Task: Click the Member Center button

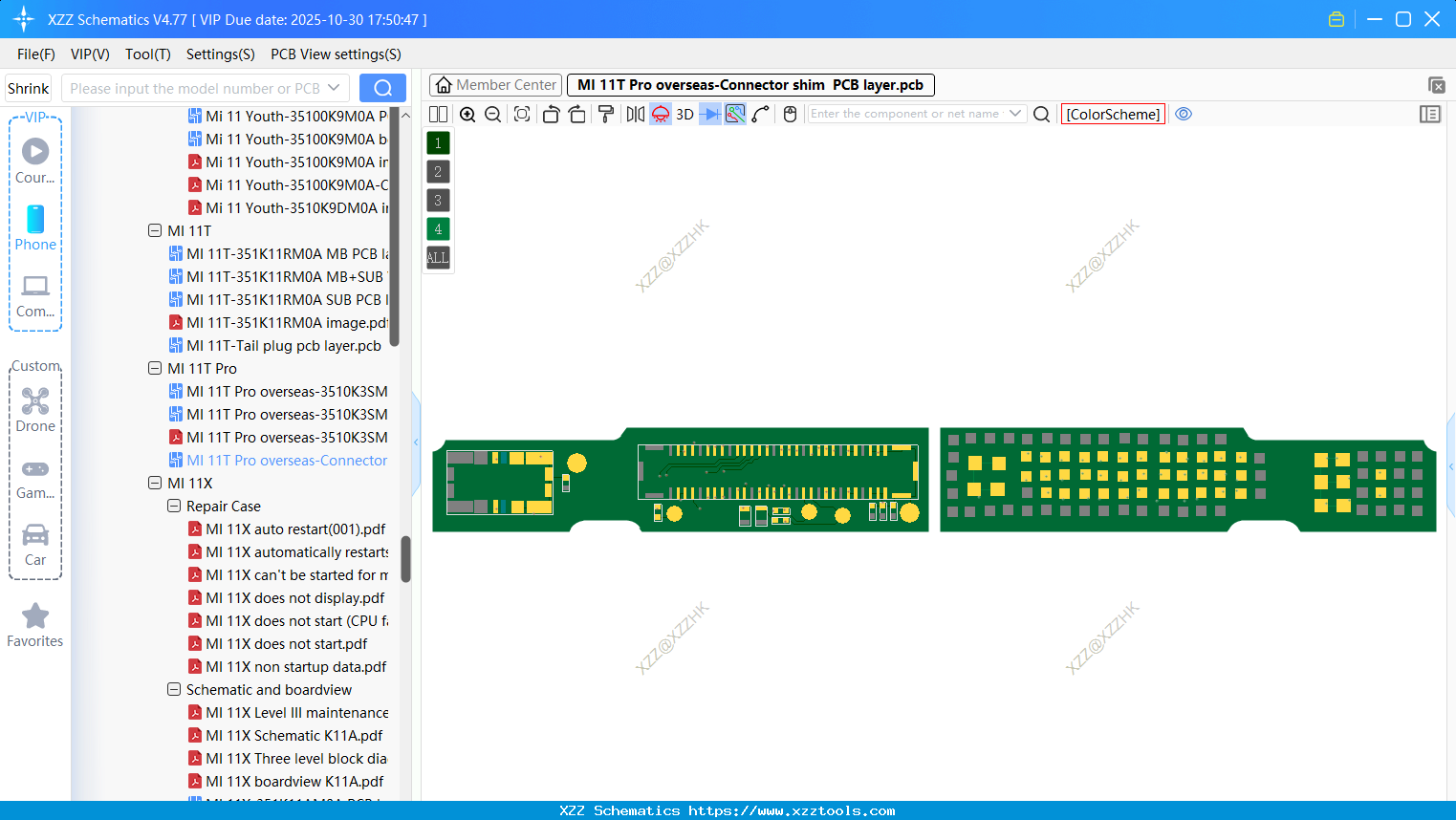Action: tap(495, 84)
